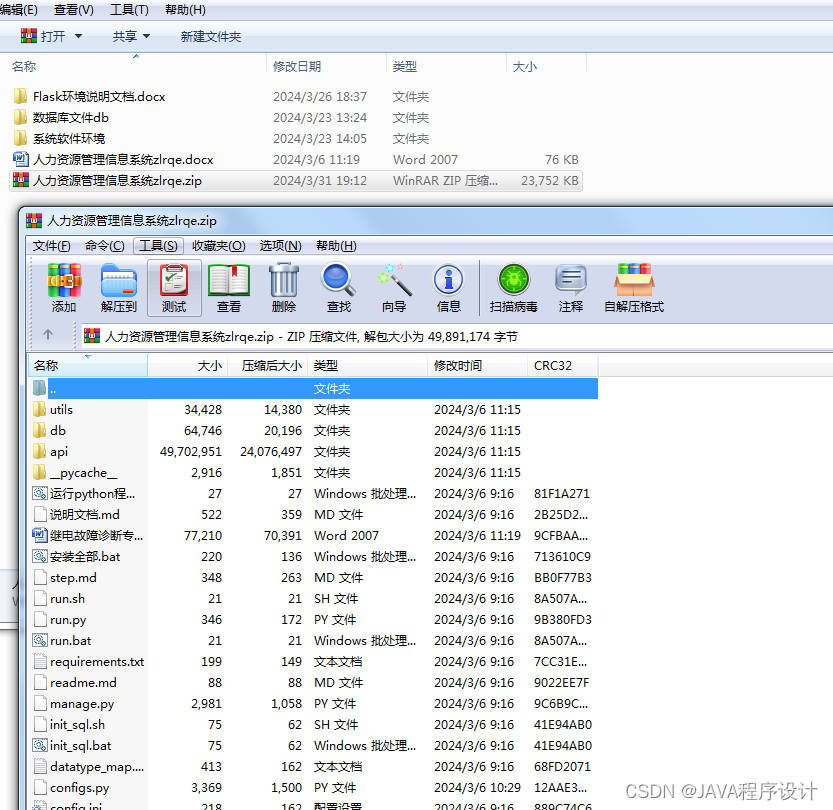
Task: Click the View (查看) book icon
Action: pyautogui.click(x=229, y=280)
